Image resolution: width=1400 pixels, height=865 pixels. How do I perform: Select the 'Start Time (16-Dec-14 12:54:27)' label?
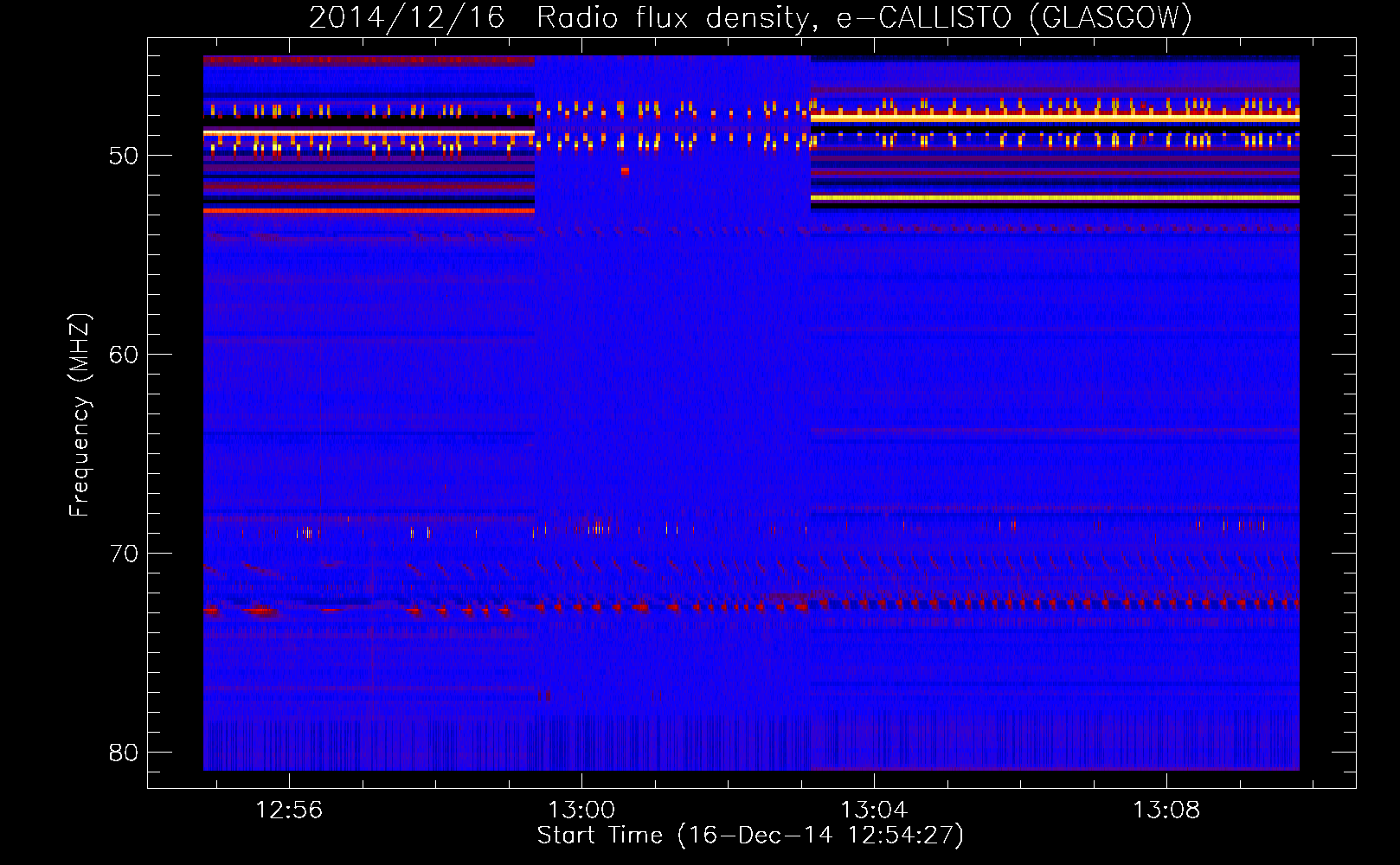(750, 836)
